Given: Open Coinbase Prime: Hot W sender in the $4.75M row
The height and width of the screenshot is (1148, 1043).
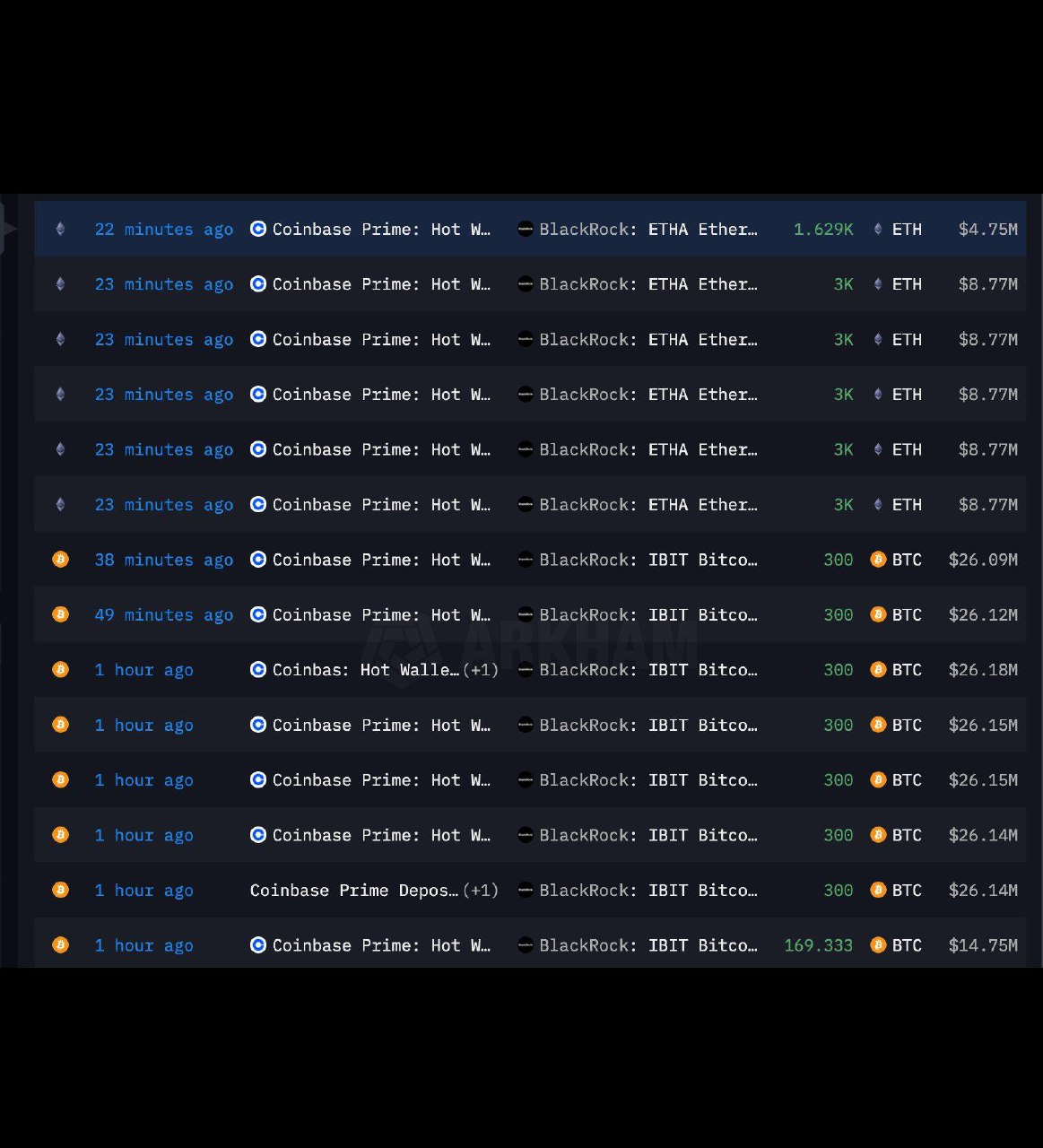Looking at the screenshot, I should [x=381, y=229].
